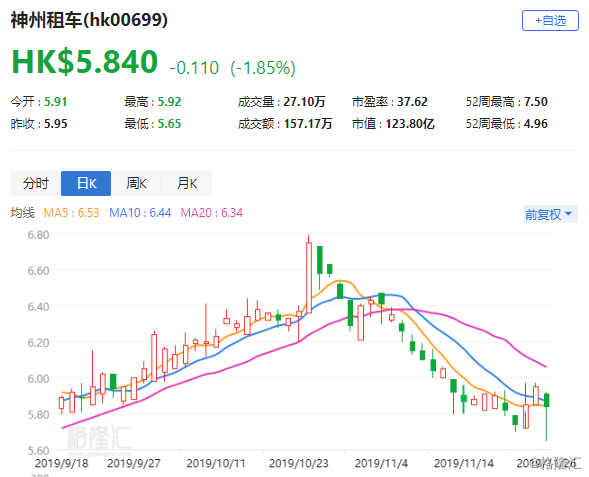Viewport: 589px width, 477px height.
Task: Click the MA20 : 6.34 indicator label
Action: coord(211,213)
